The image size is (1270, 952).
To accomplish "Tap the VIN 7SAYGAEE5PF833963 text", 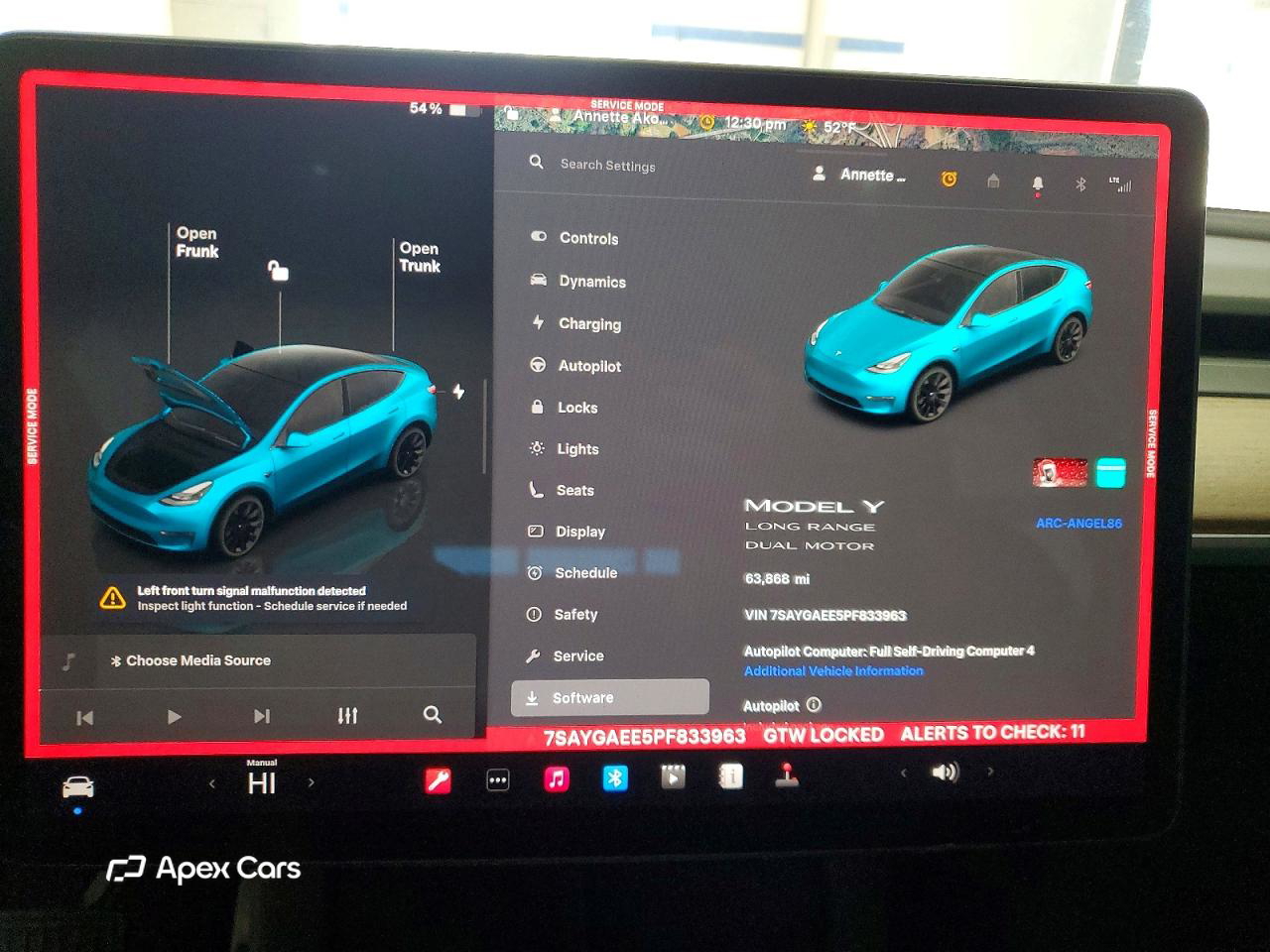I will coord(825,615).
